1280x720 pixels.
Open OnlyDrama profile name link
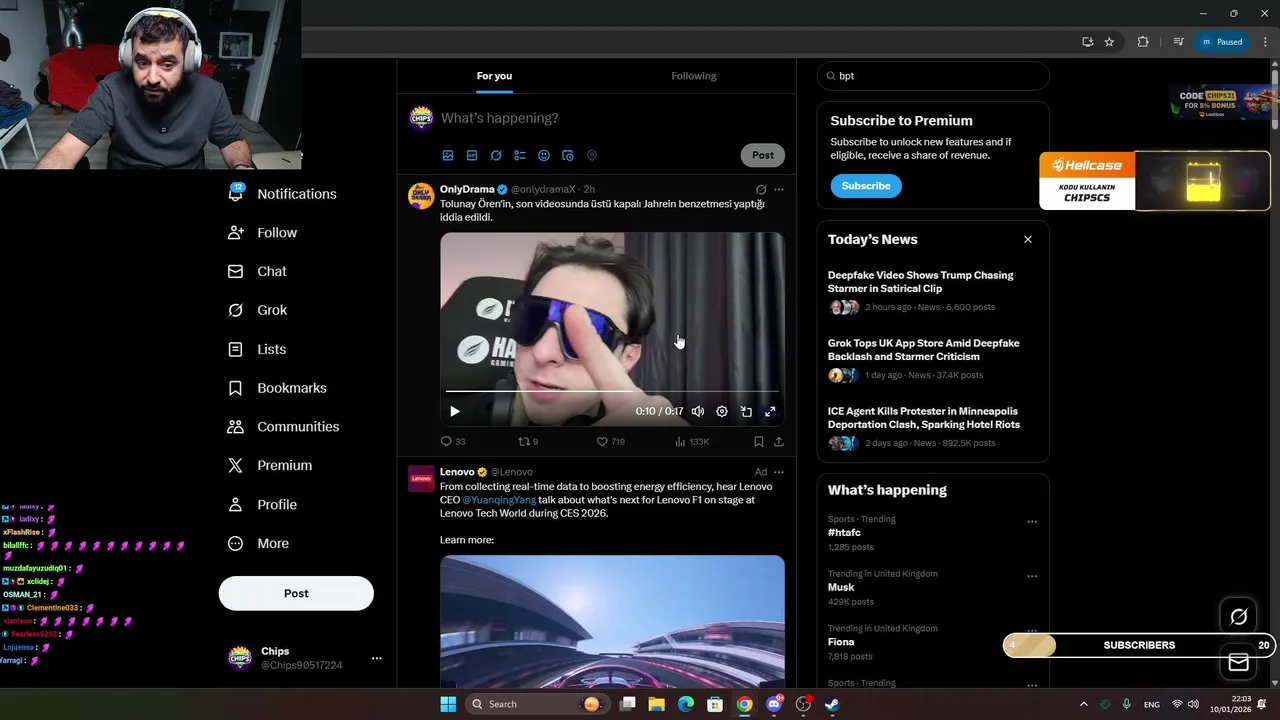click(467, 189)
